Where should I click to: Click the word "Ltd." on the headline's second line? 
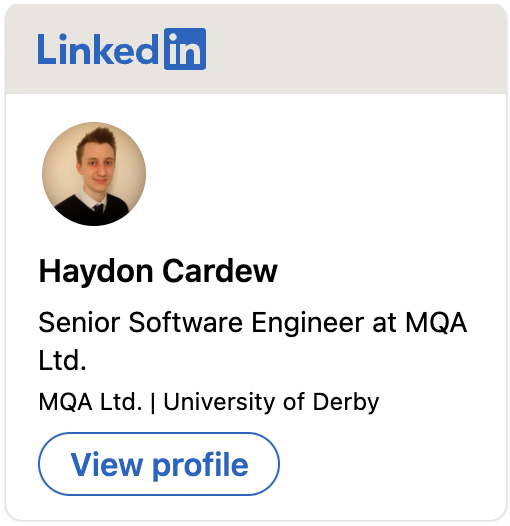62,360
